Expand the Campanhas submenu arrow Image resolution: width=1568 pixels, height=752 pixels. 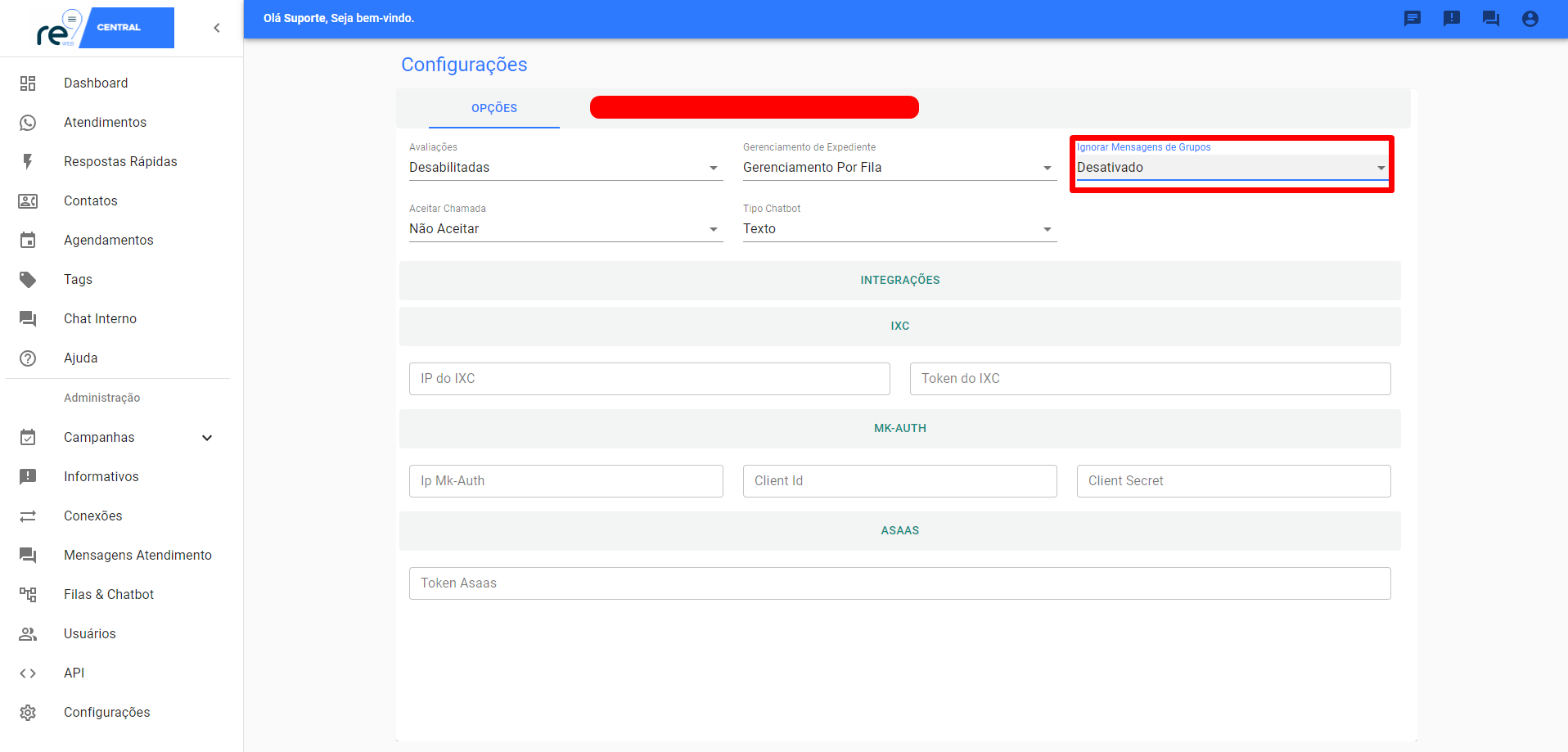pyautogui.click(x=207, y=438)
